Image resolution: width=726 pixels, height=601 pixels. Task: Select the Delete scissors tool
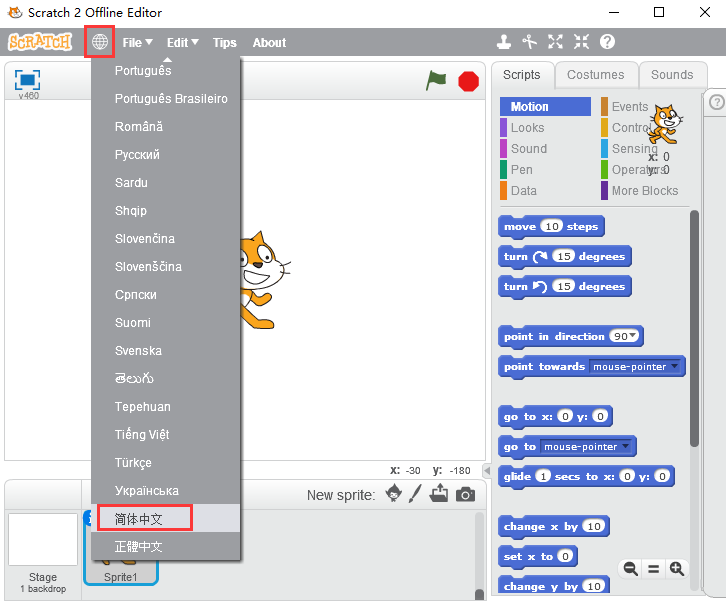coord(529,42)
